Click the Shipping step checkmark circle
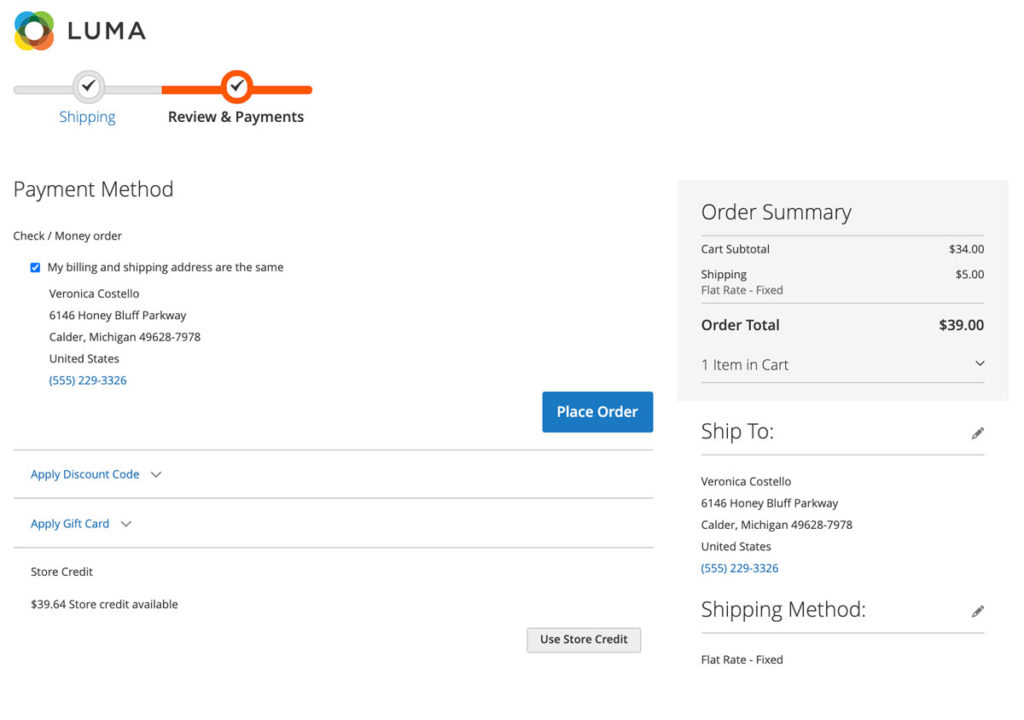This screenshot has height=720, width=1024. [89, 87]
